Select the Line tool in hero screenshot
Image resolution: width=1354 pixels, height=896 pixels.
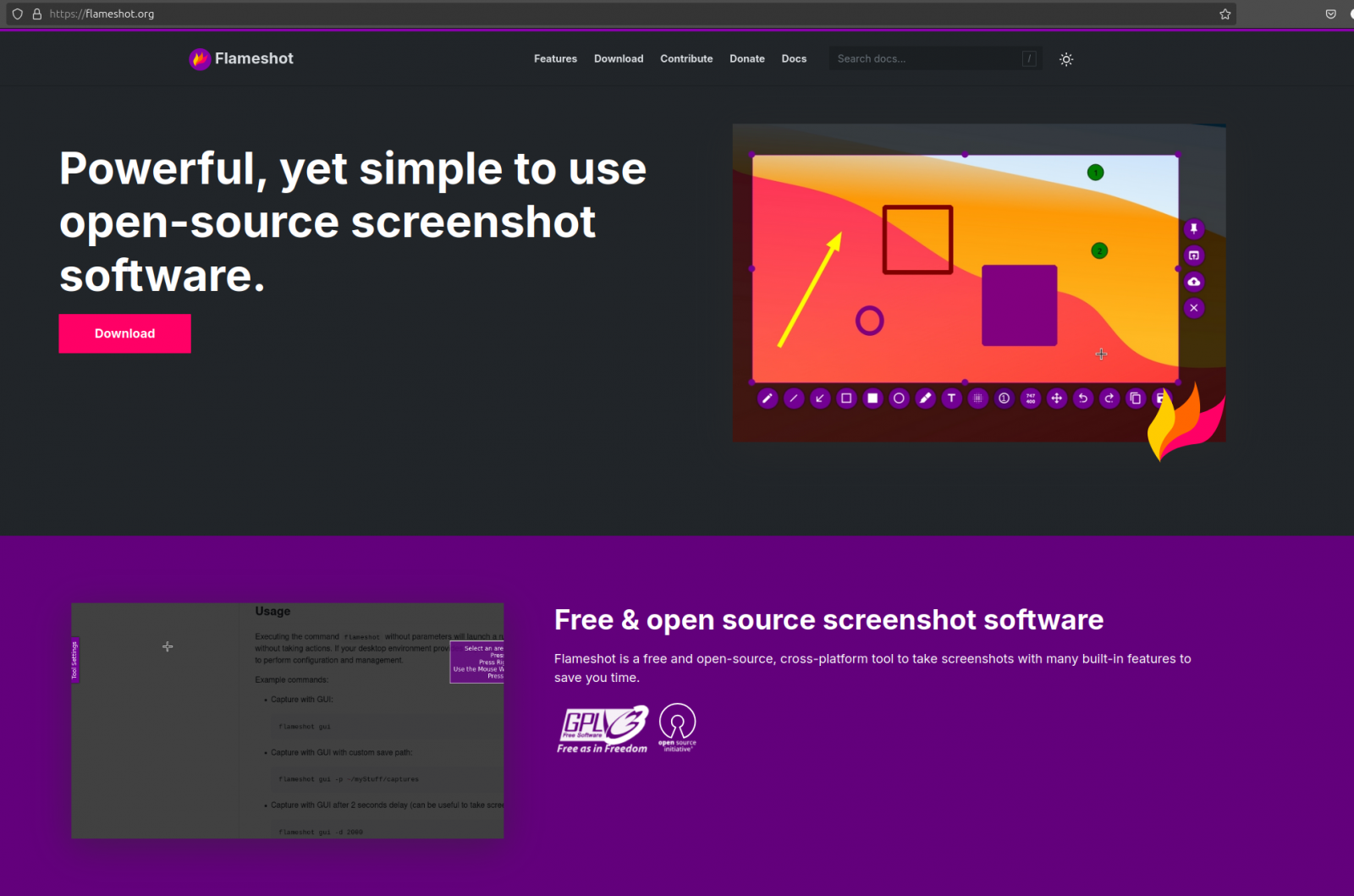pos(794,399)
